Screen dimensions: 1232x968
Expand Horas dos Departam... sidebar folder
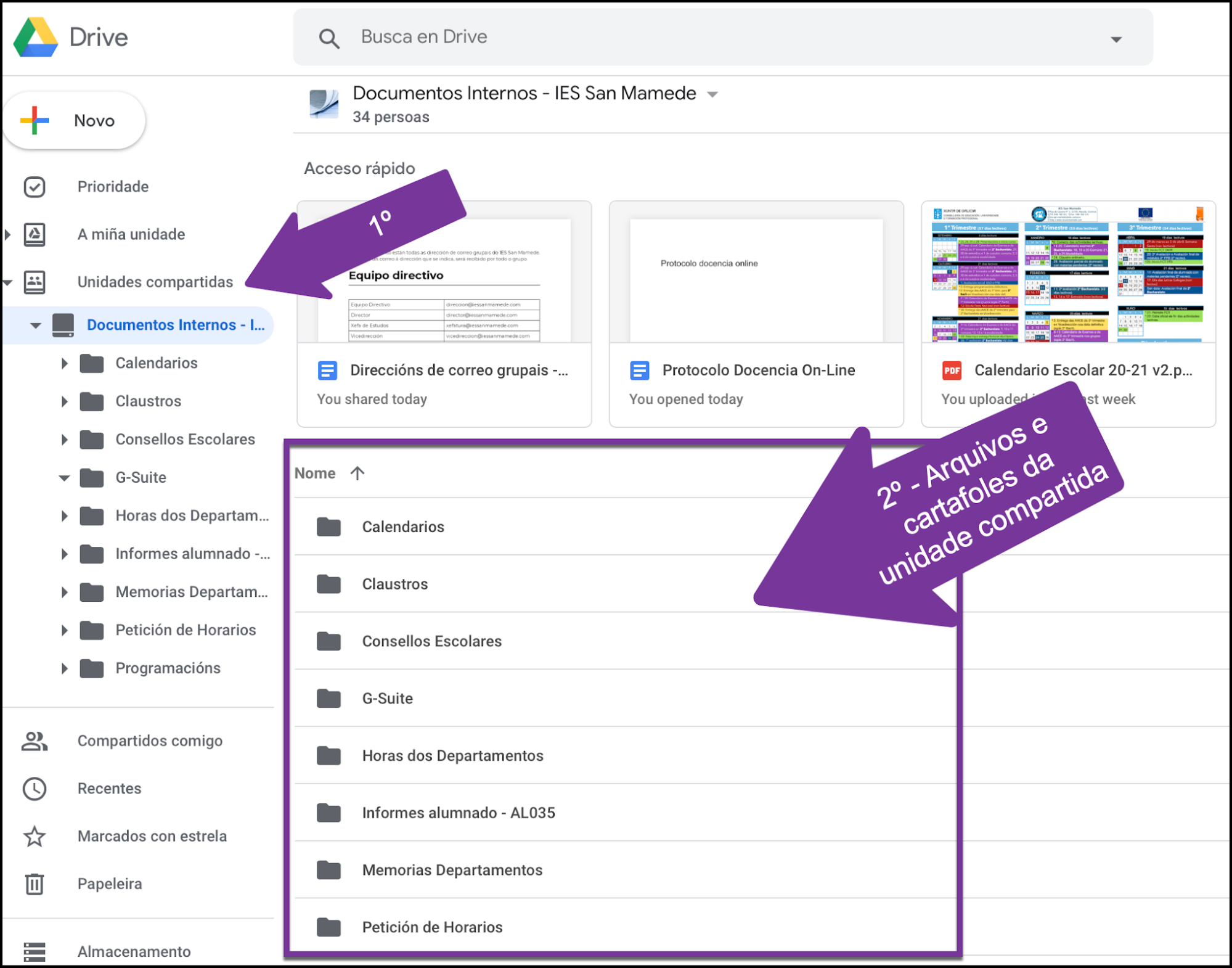point(64,516)
